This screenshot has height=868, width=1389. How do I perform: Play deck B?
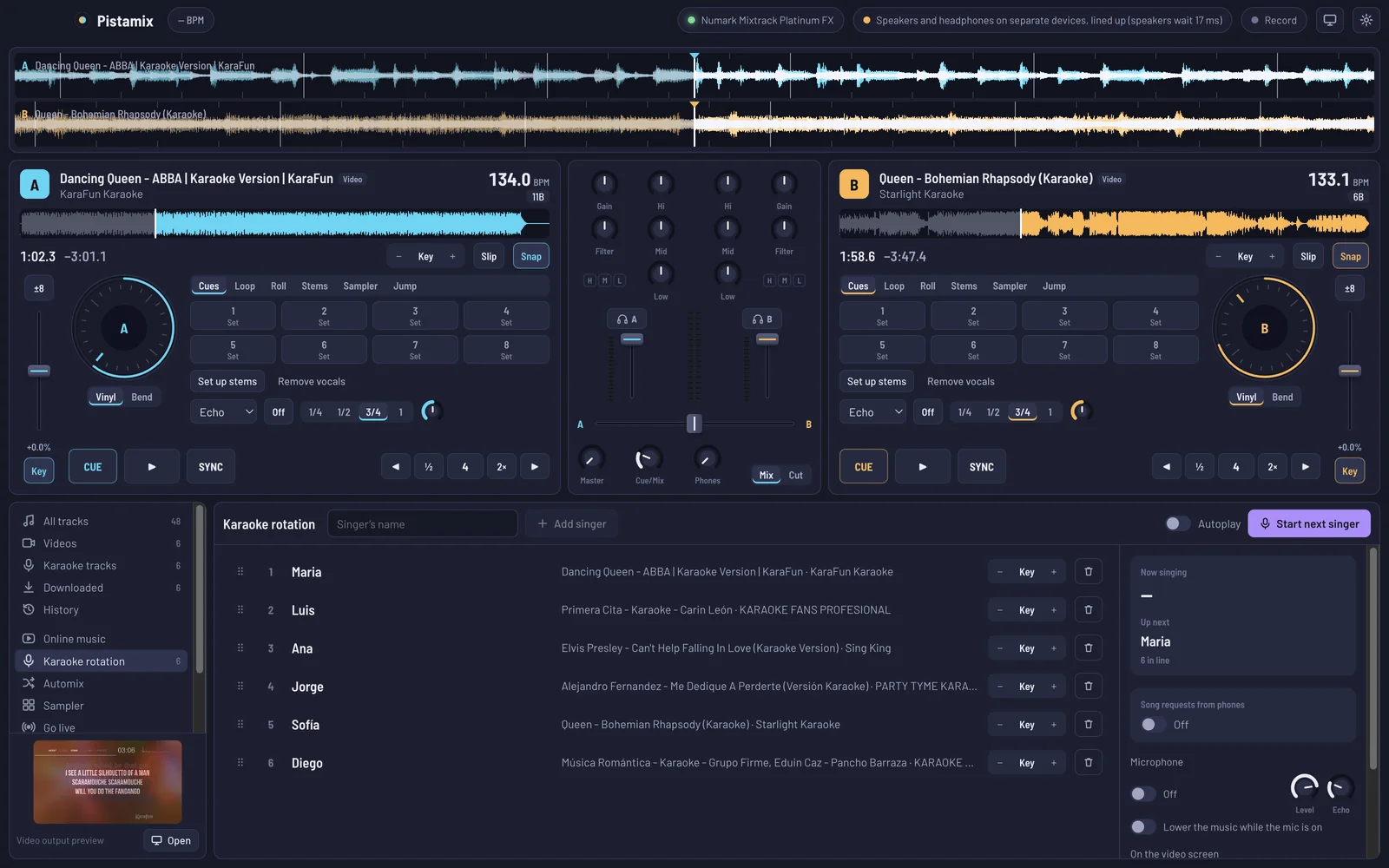(923, 467)
